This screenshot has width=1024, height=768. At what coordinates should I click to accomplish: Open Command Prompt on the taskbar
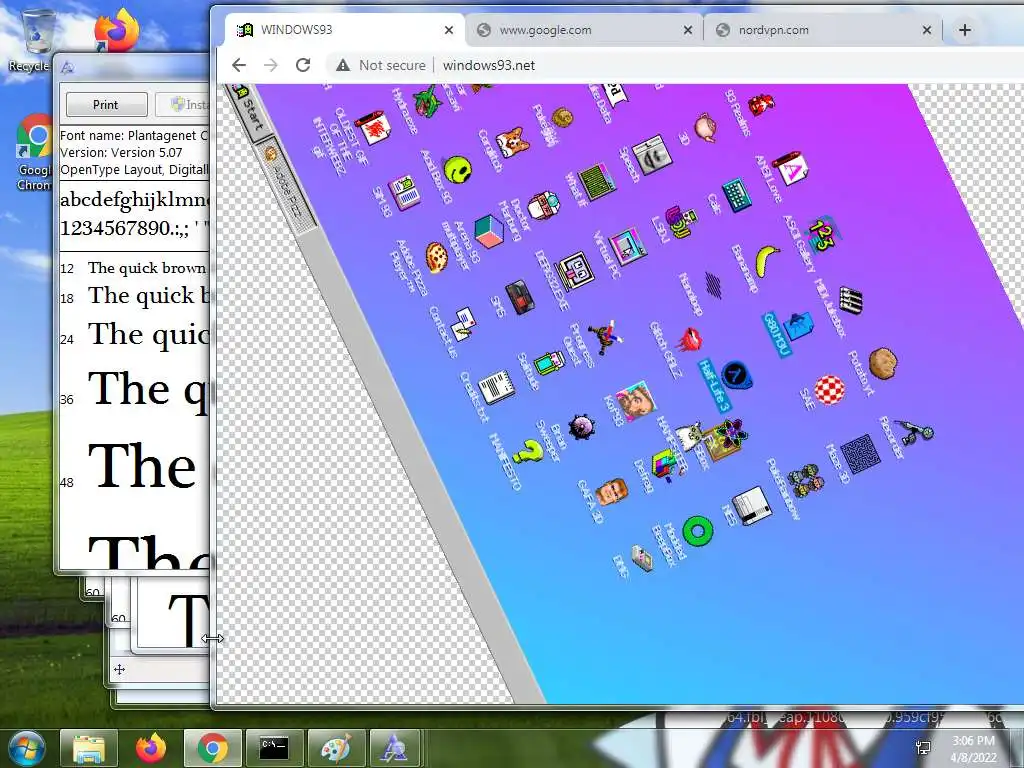[x=274, y=748]
